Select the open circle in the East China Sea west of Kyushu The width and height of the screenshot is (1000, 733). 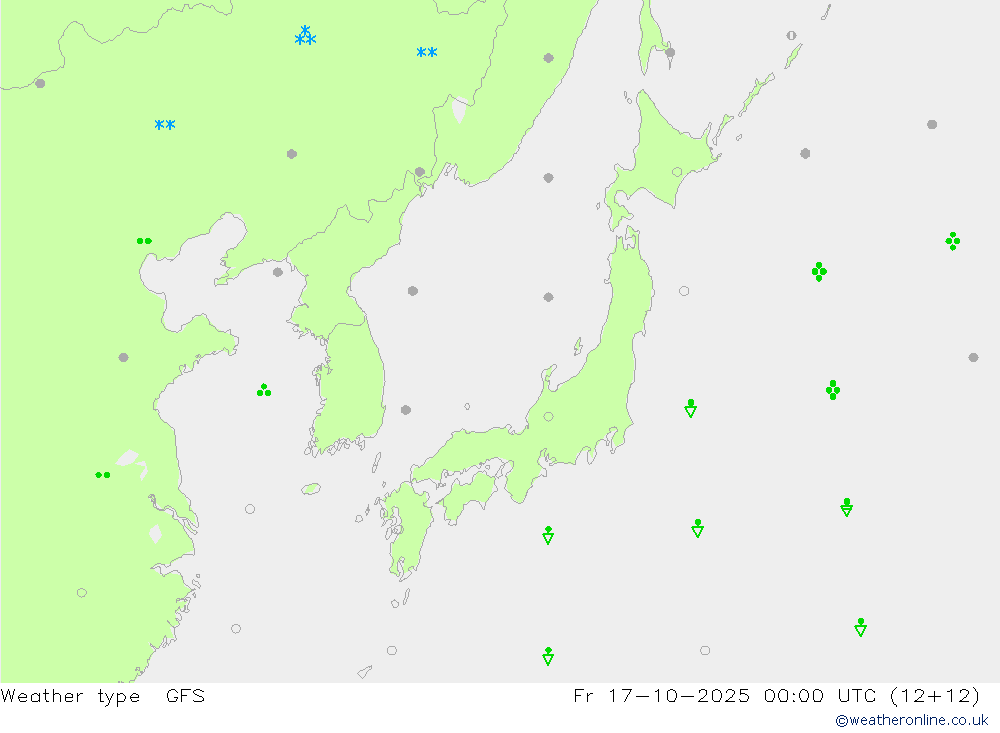point(250,509)
